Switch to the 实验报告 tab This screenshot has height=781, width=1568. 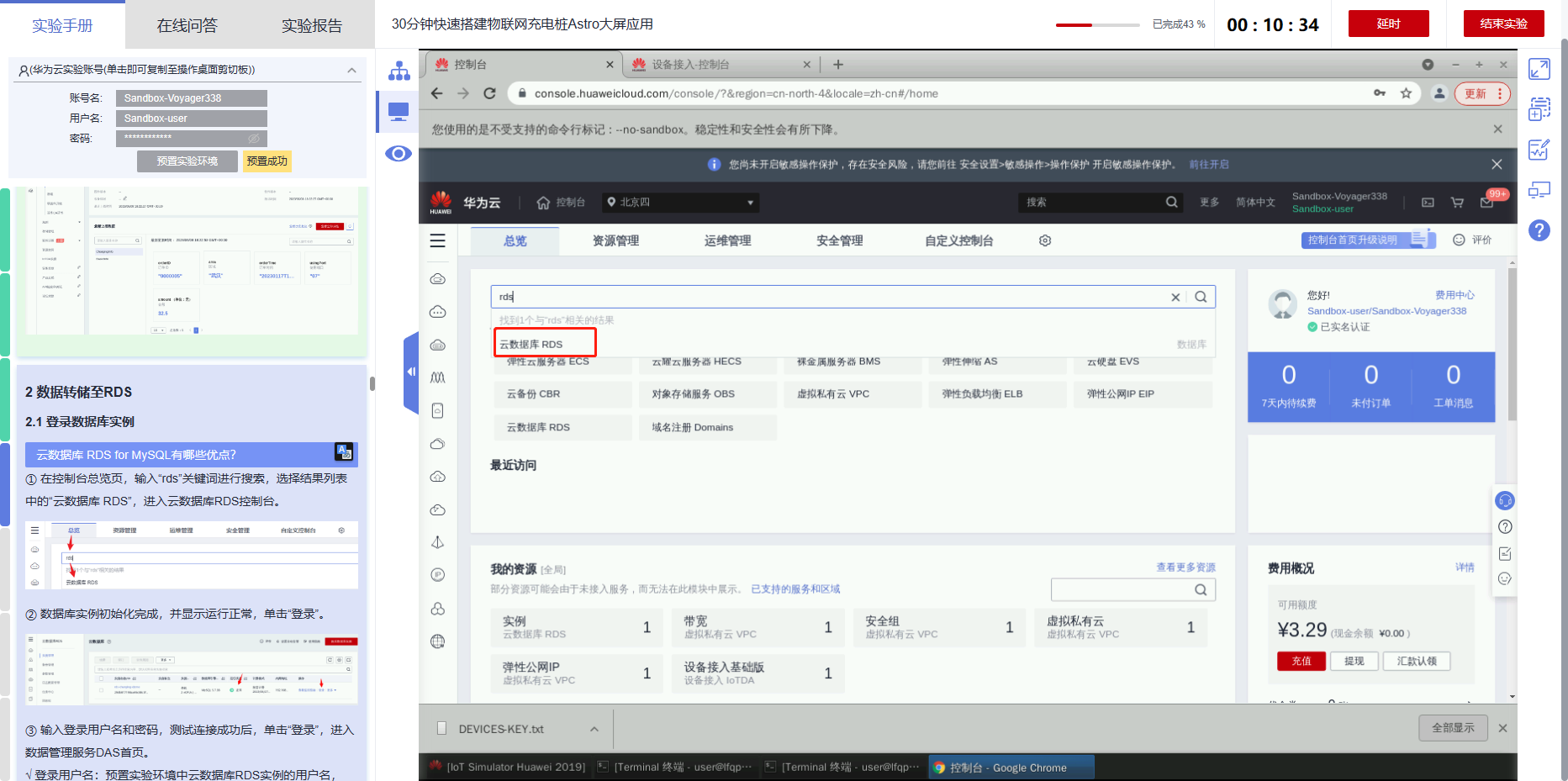point(312,25)
